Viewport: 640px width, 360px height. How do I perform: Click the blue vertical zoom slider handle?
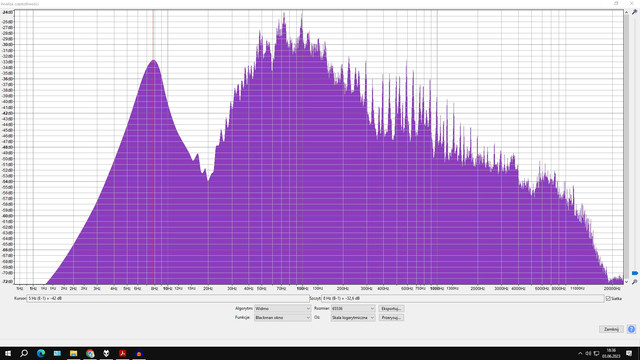(x=635, y=273)
